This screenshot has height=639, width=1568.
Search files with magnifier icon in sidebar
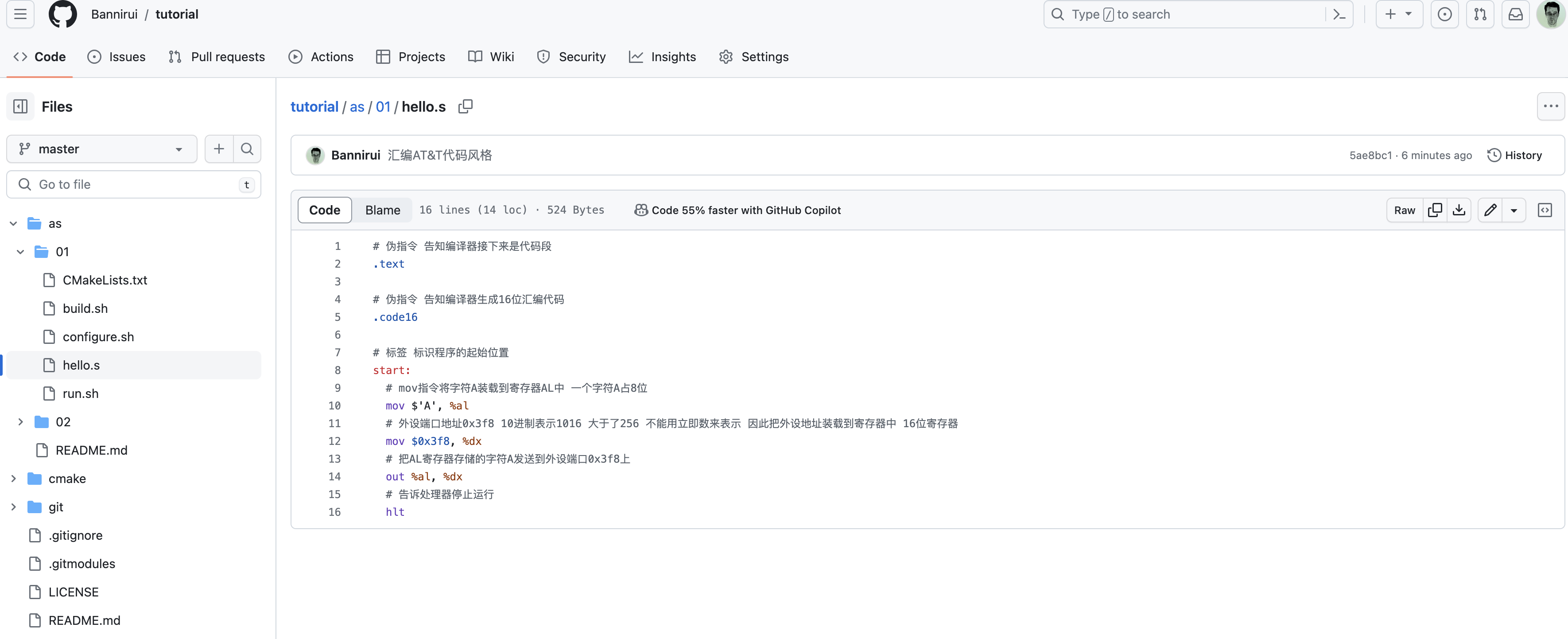pos(247,149)
